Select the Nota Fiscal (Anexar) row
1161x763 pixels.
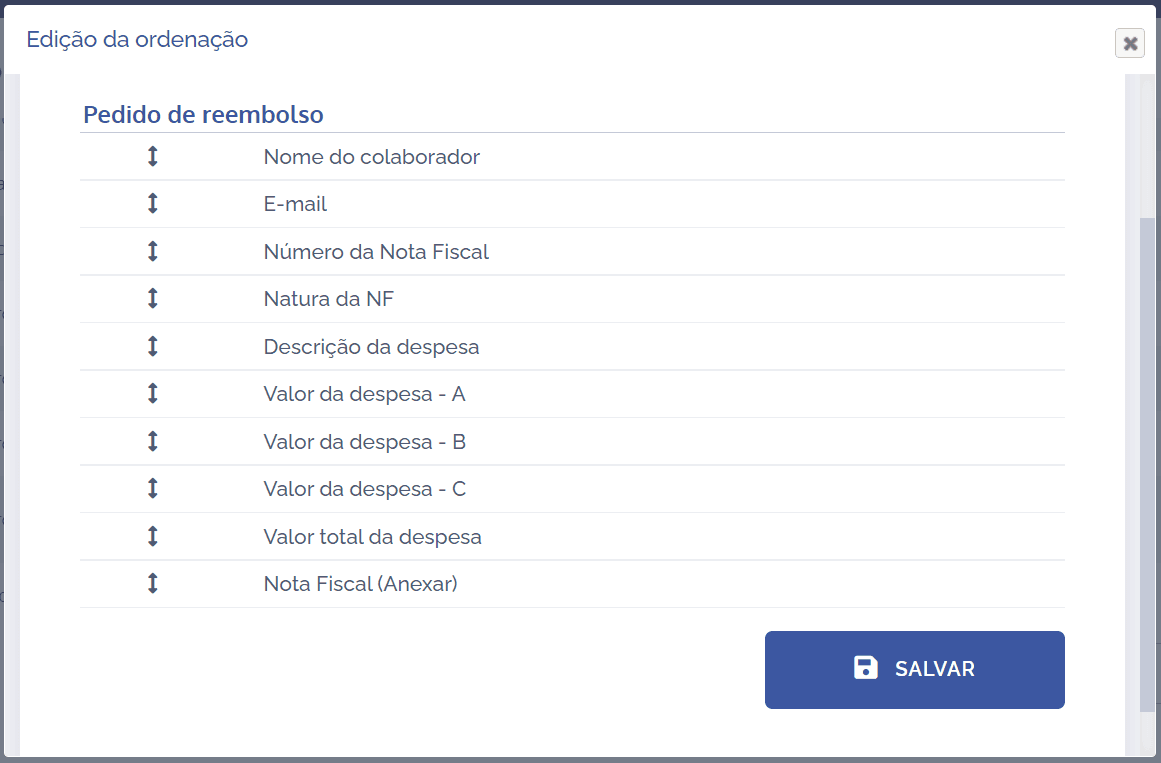360,583
